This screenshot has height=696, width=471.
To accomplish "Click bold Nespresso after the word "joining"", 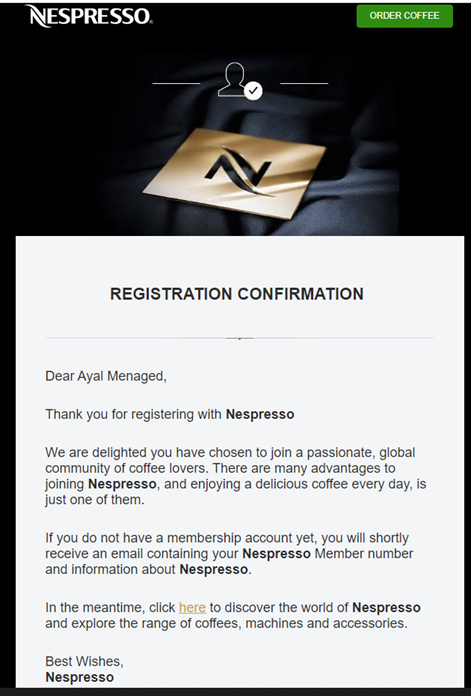I will pos(122,484).
